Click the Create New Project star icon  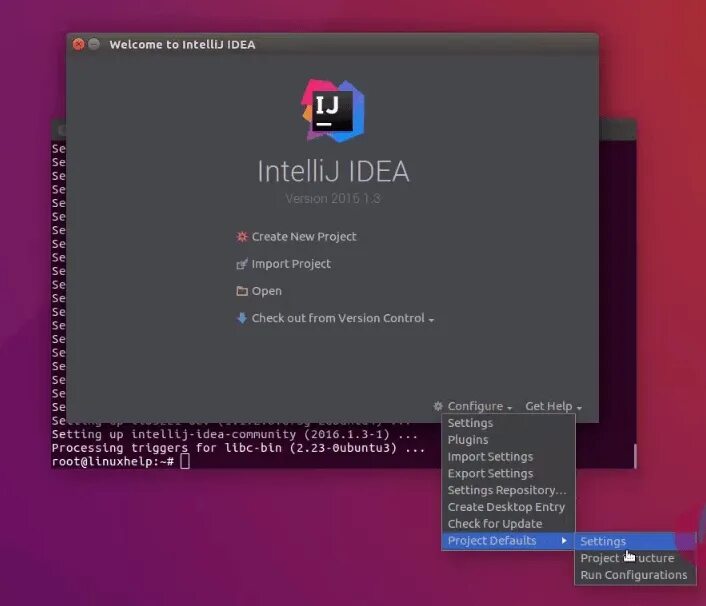[x=242, y=237]
